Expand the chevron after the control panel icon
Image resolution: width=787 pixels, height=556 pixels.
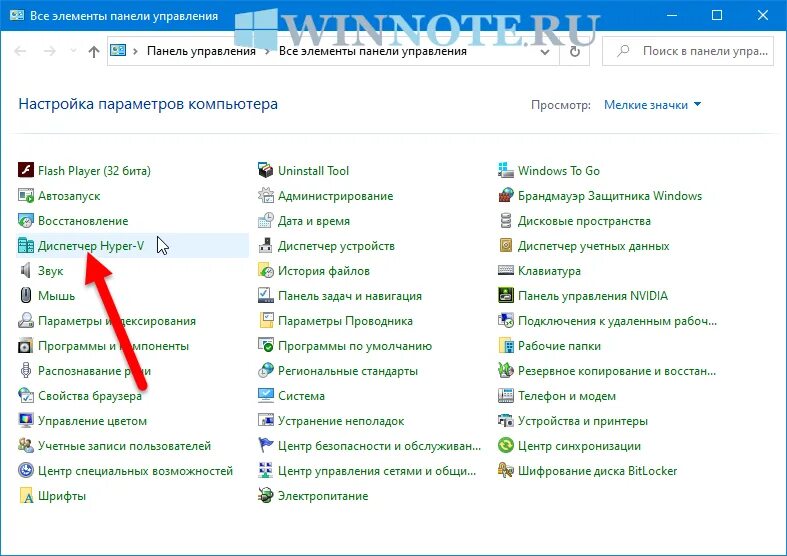(x=135, y=51)
